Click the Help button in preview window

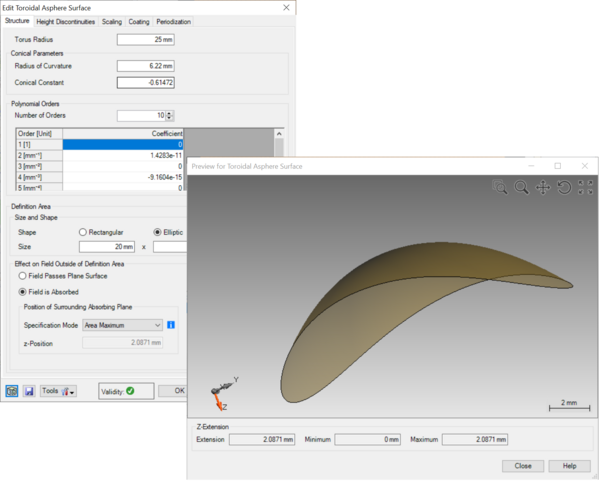click(569, 465)
